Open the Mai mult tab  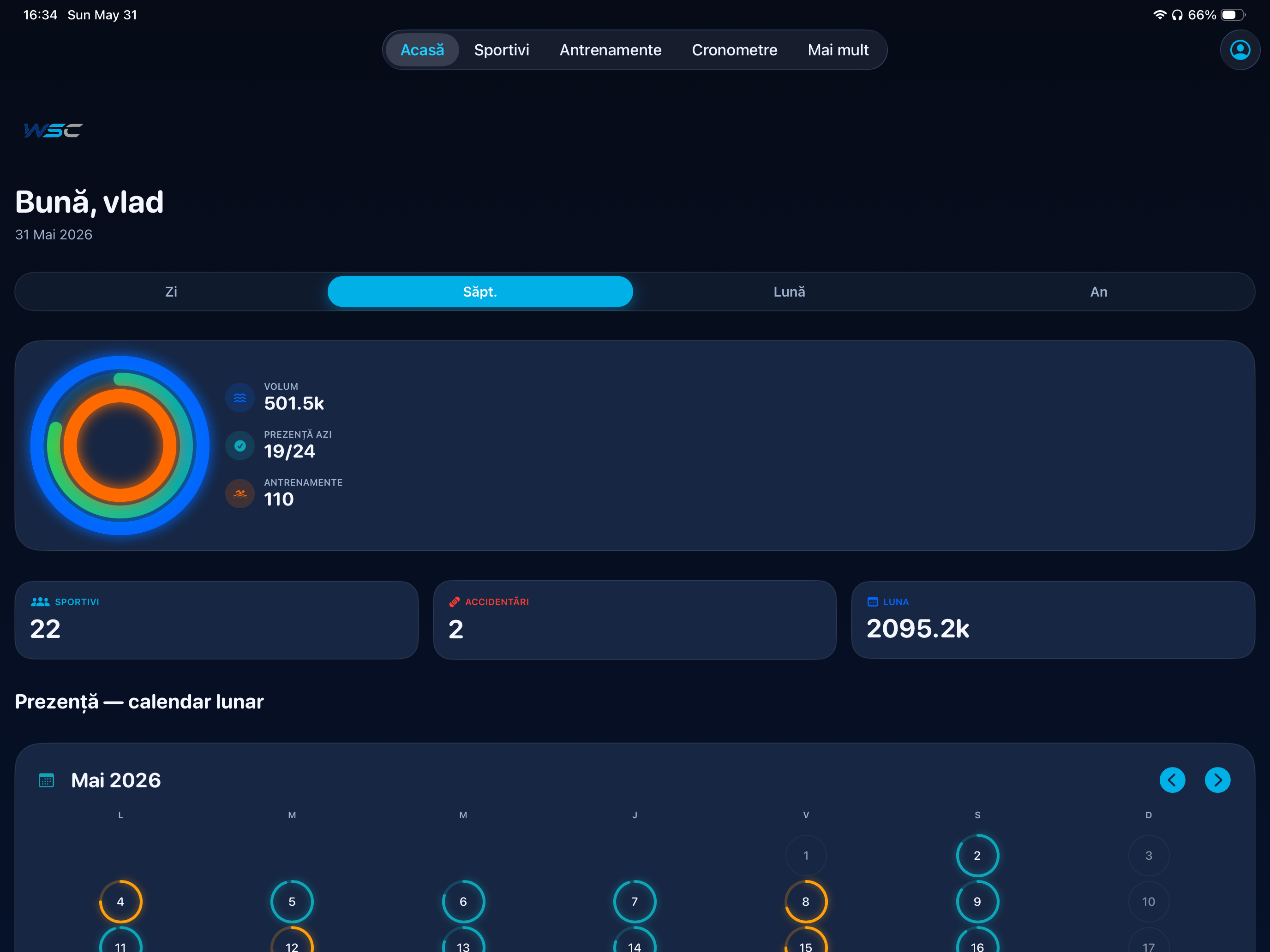pyautogui.click(x=838, y=50)
